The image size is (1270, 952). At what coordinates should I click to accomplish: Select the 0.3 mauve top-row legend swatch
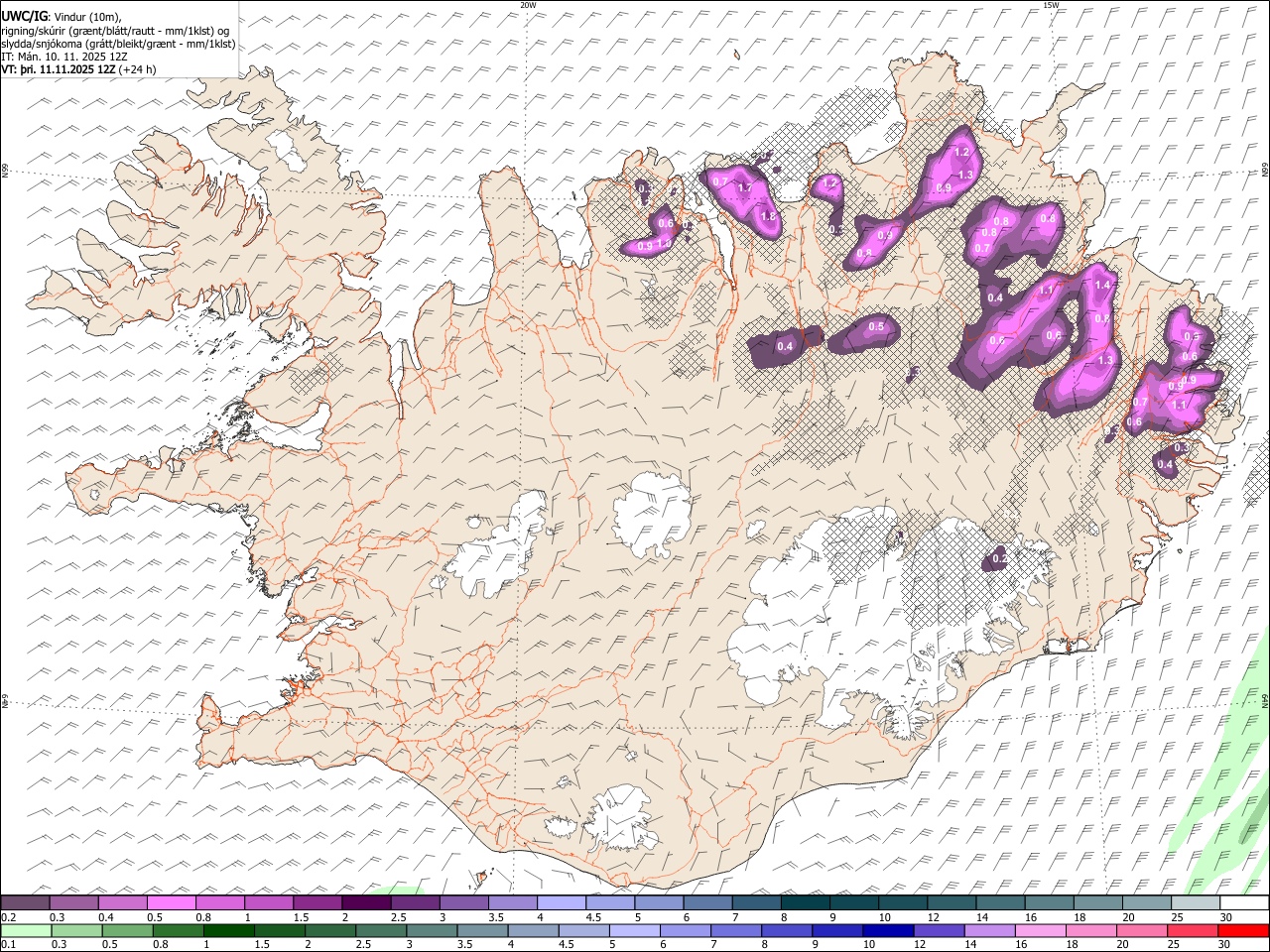click(74, 903)
